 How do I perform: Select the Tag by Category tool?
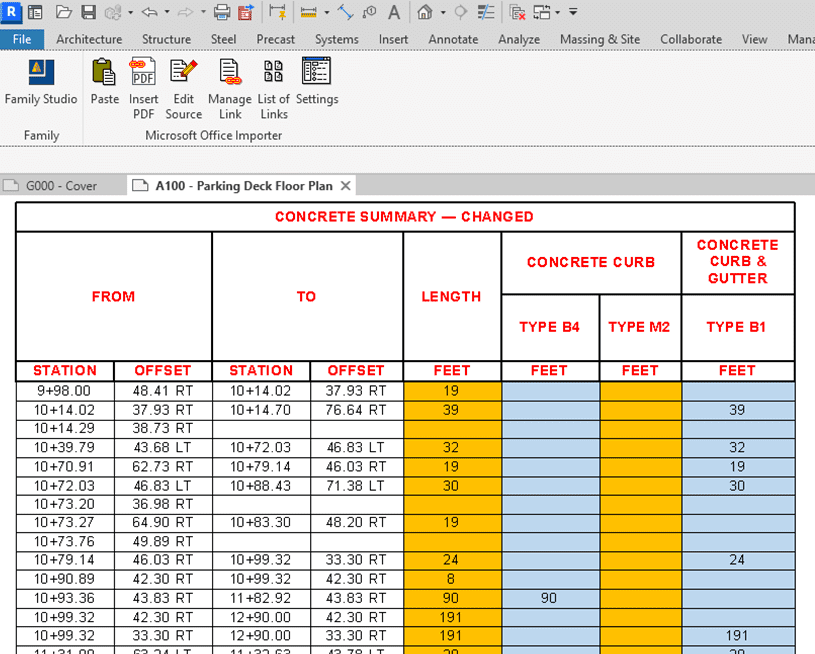[370, 12]
